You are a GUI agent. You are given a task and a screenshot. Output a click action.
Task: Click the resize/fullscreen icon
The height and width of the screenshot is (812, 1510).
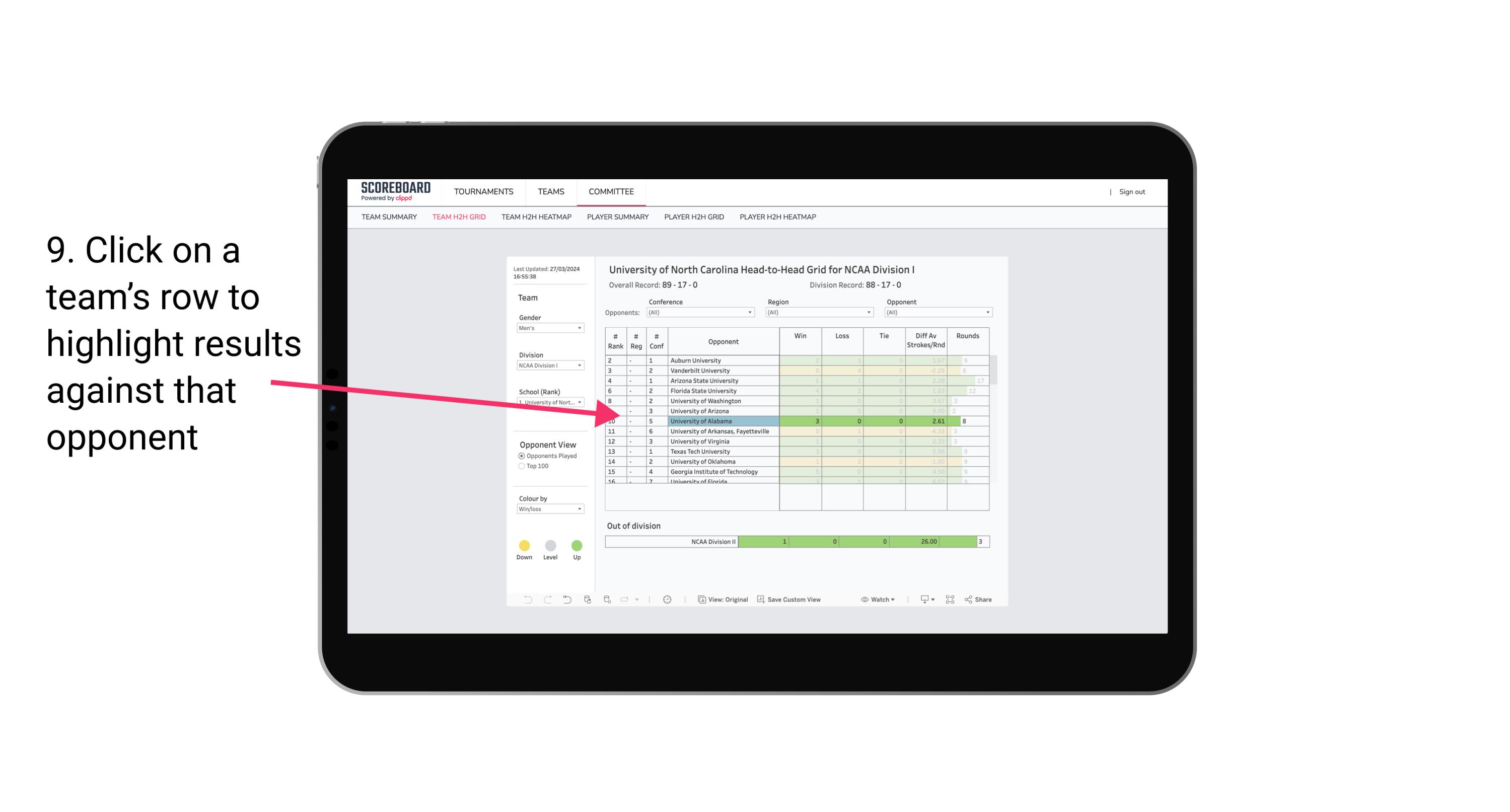pos(950,601)
